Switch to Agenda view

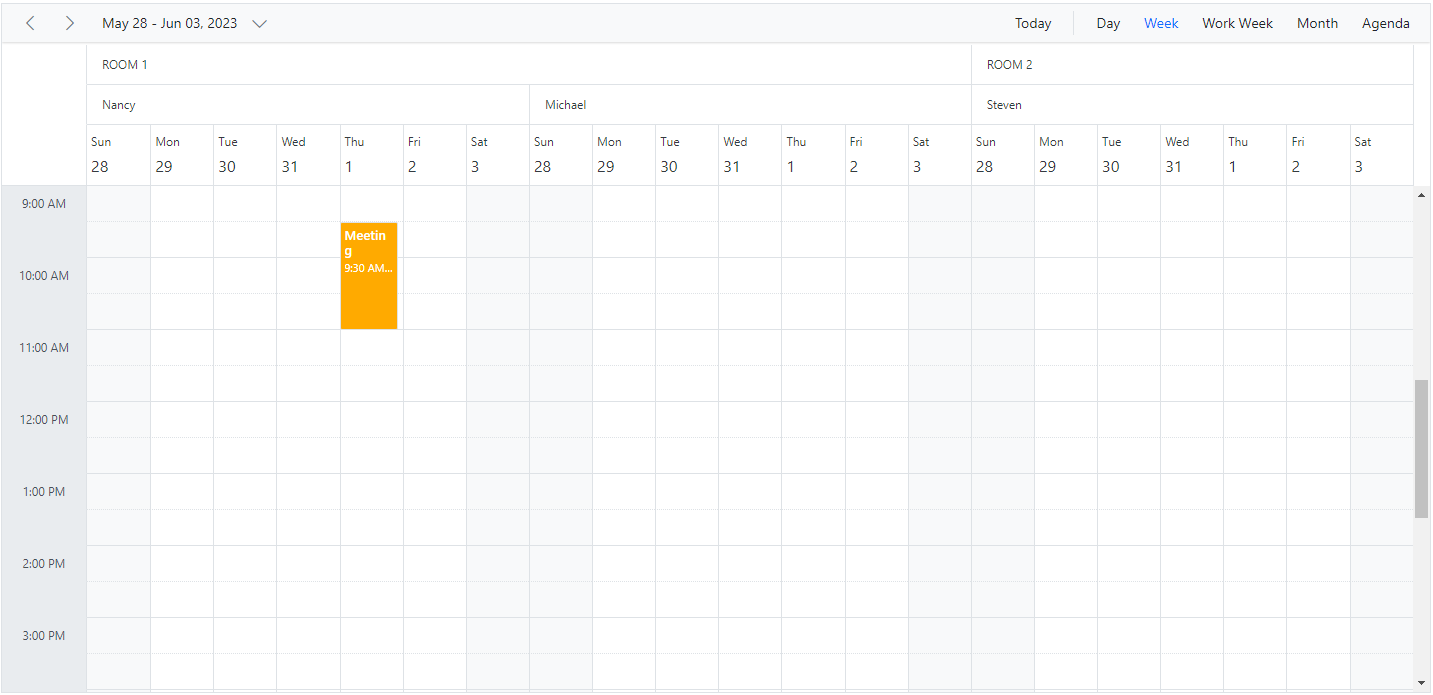1385,23
